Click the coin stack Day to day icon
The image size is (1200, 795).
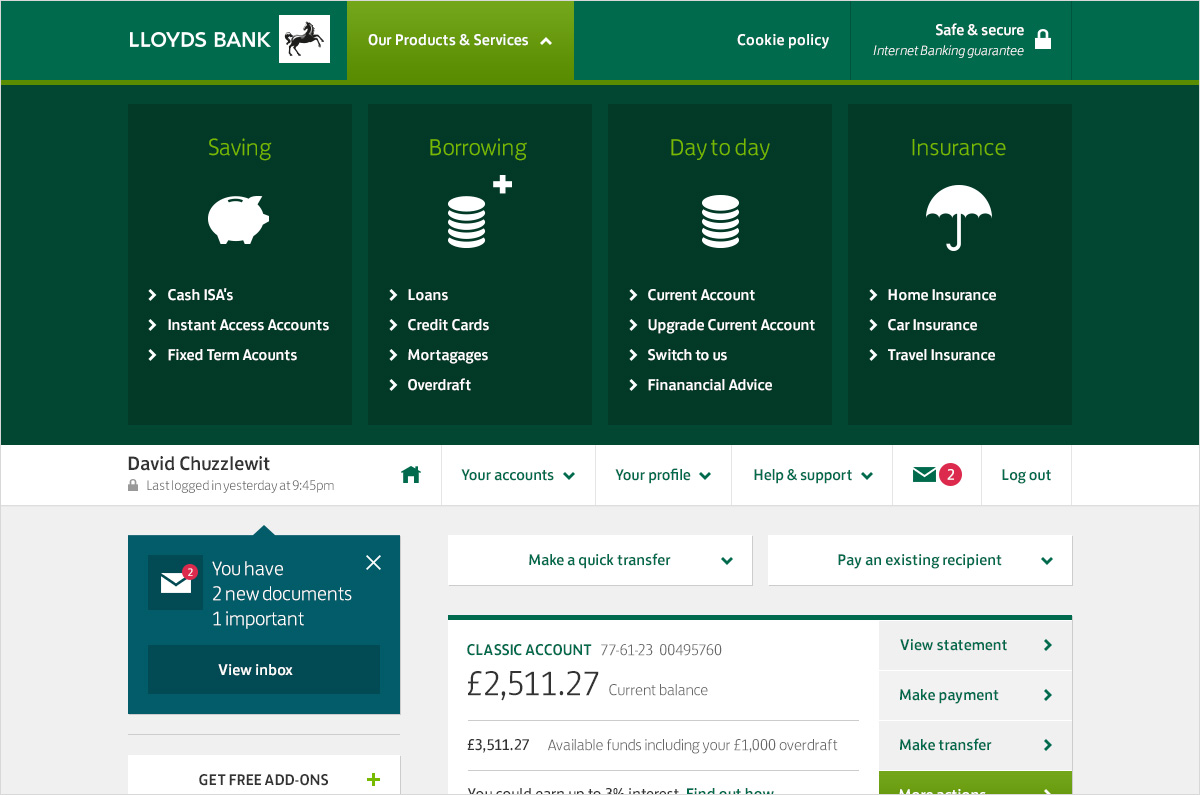point(720,222)
